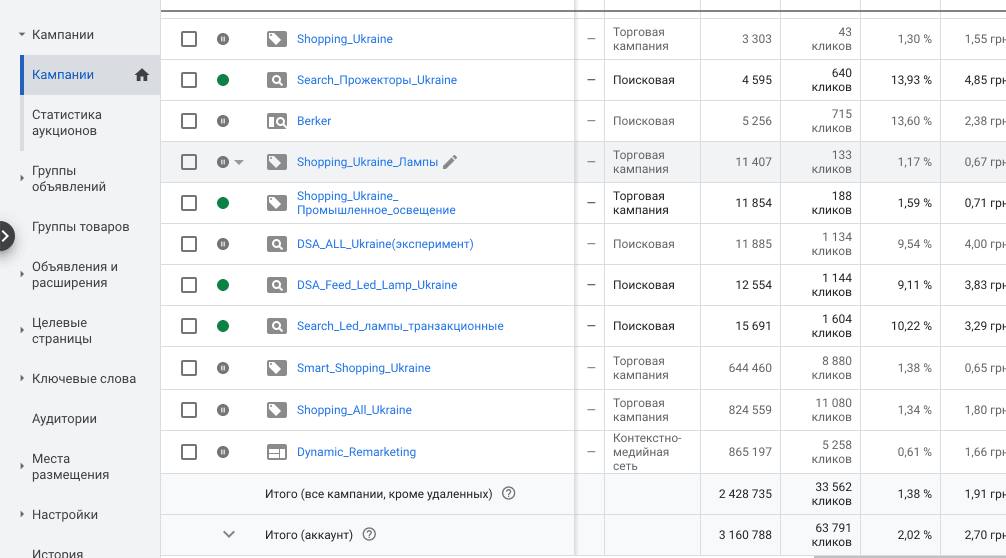Screen dimensions: 1006x558
Task: Tick the checkbox for Shopping_Ukraine_Лампы
Action: pyautogui.click(x=189, y=162)
